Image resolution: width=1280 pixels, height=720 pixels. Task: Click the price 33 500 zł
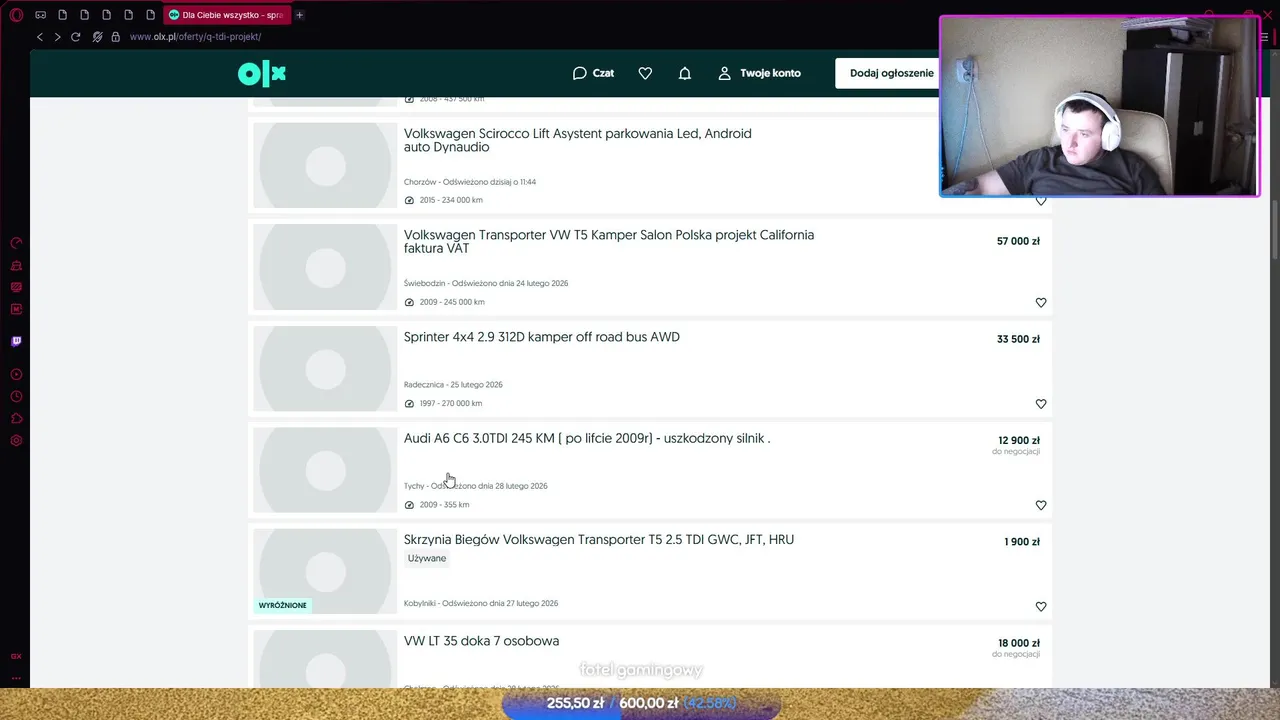tap(1018, 339)
